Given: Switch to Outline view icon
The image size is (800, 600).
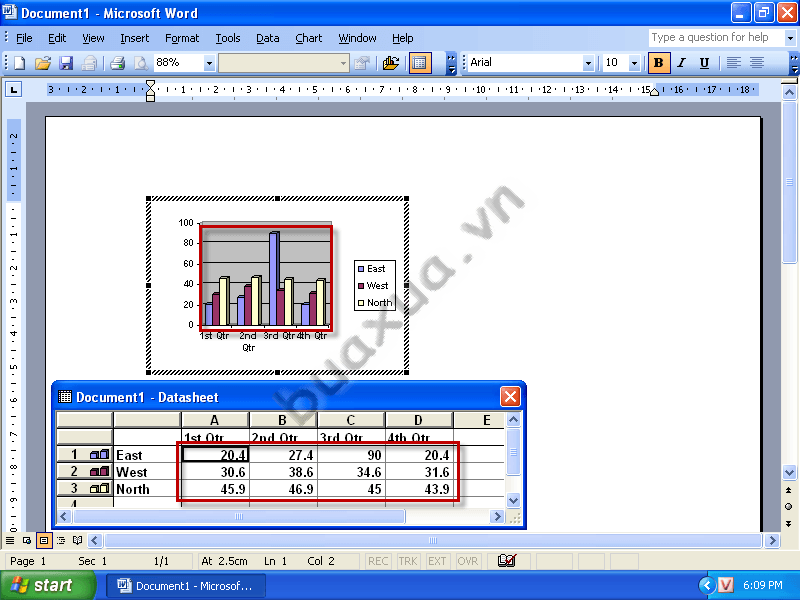Looking at the screenshot, I should click(x=61, y=540).
